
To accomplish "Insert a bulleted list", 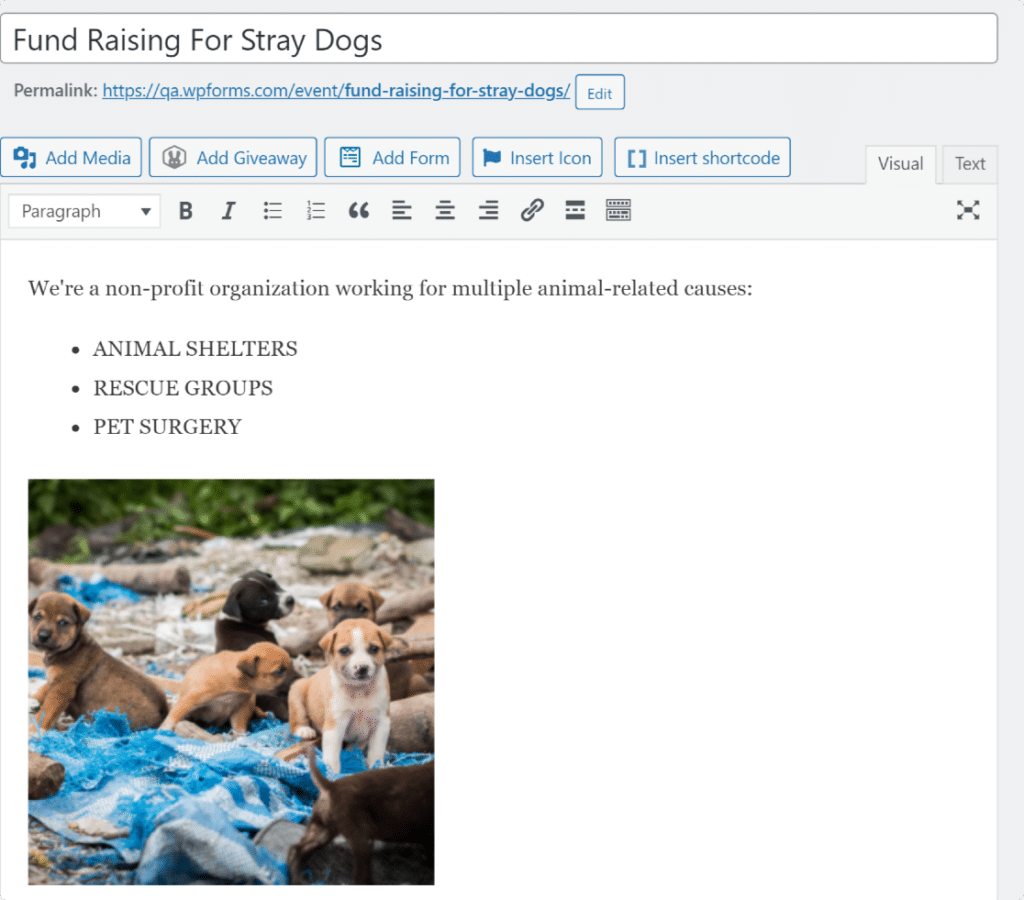I will click(x=272, y=210).
